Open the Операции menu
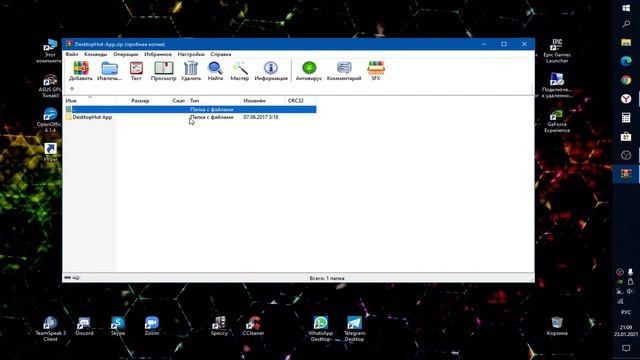Viewport: 640px width, 360px height. pos(126,54)
